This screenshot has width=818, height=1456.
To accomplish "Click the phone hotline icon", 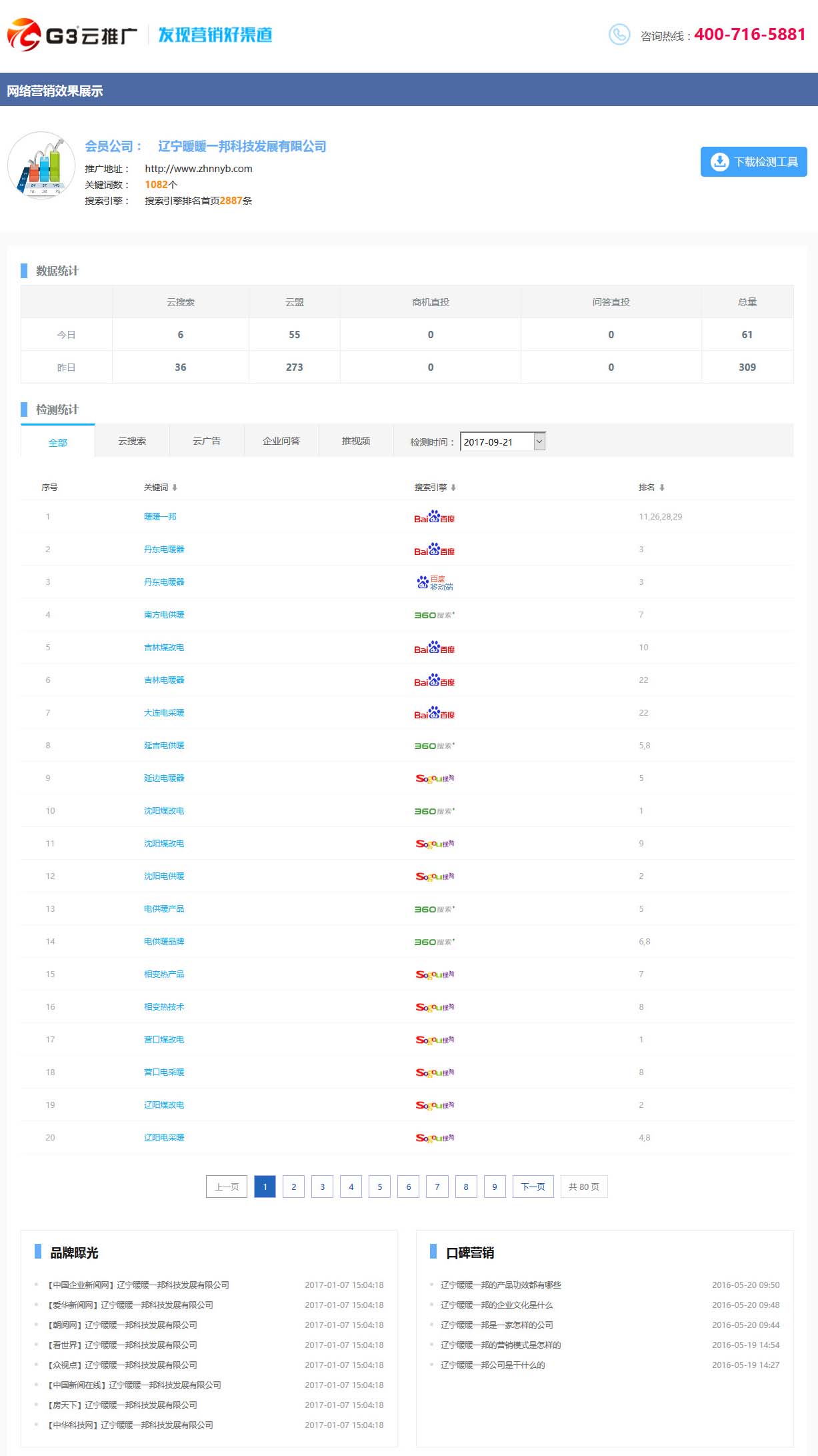I will [619, 35].
